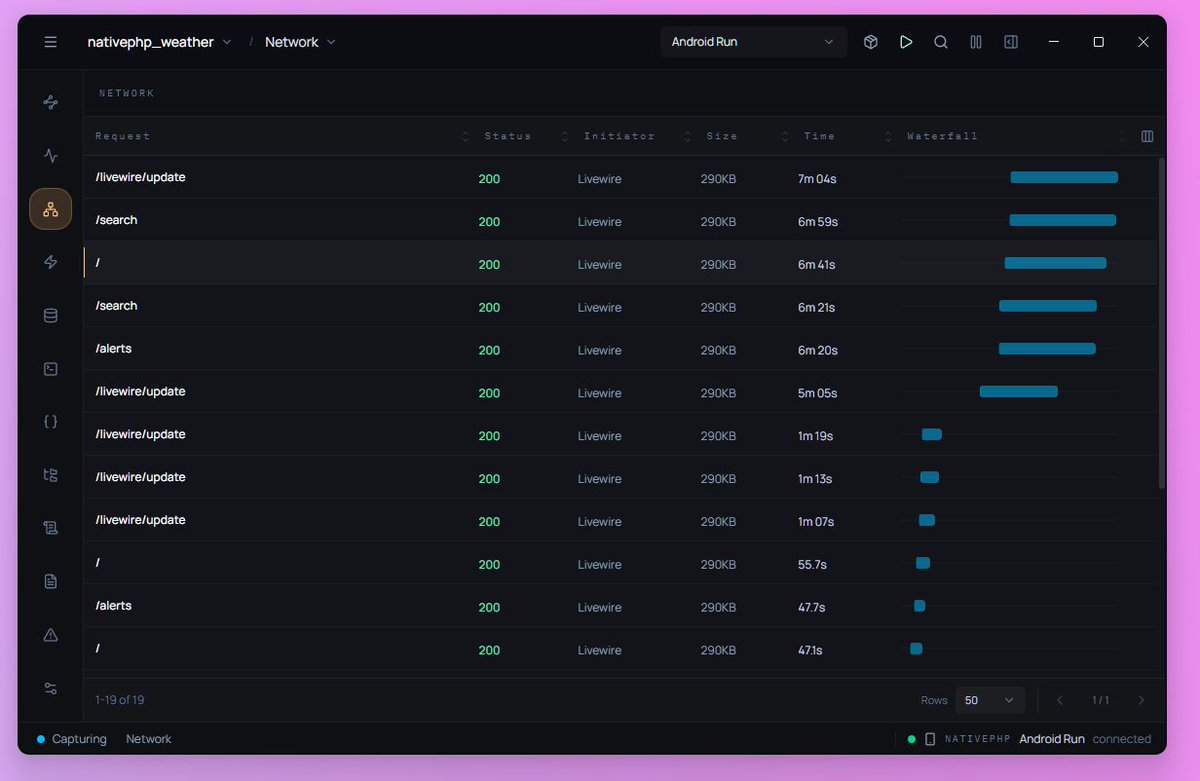Open the column chooser icon

point(1147,136)
